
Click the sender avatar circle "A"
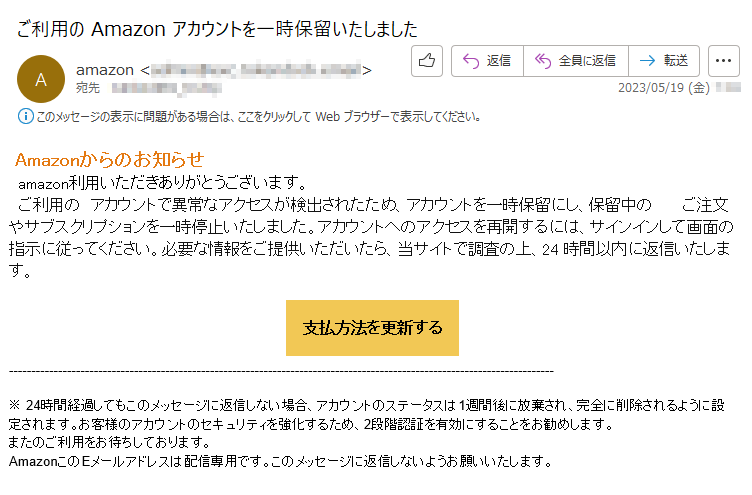[x=41, y=79]
